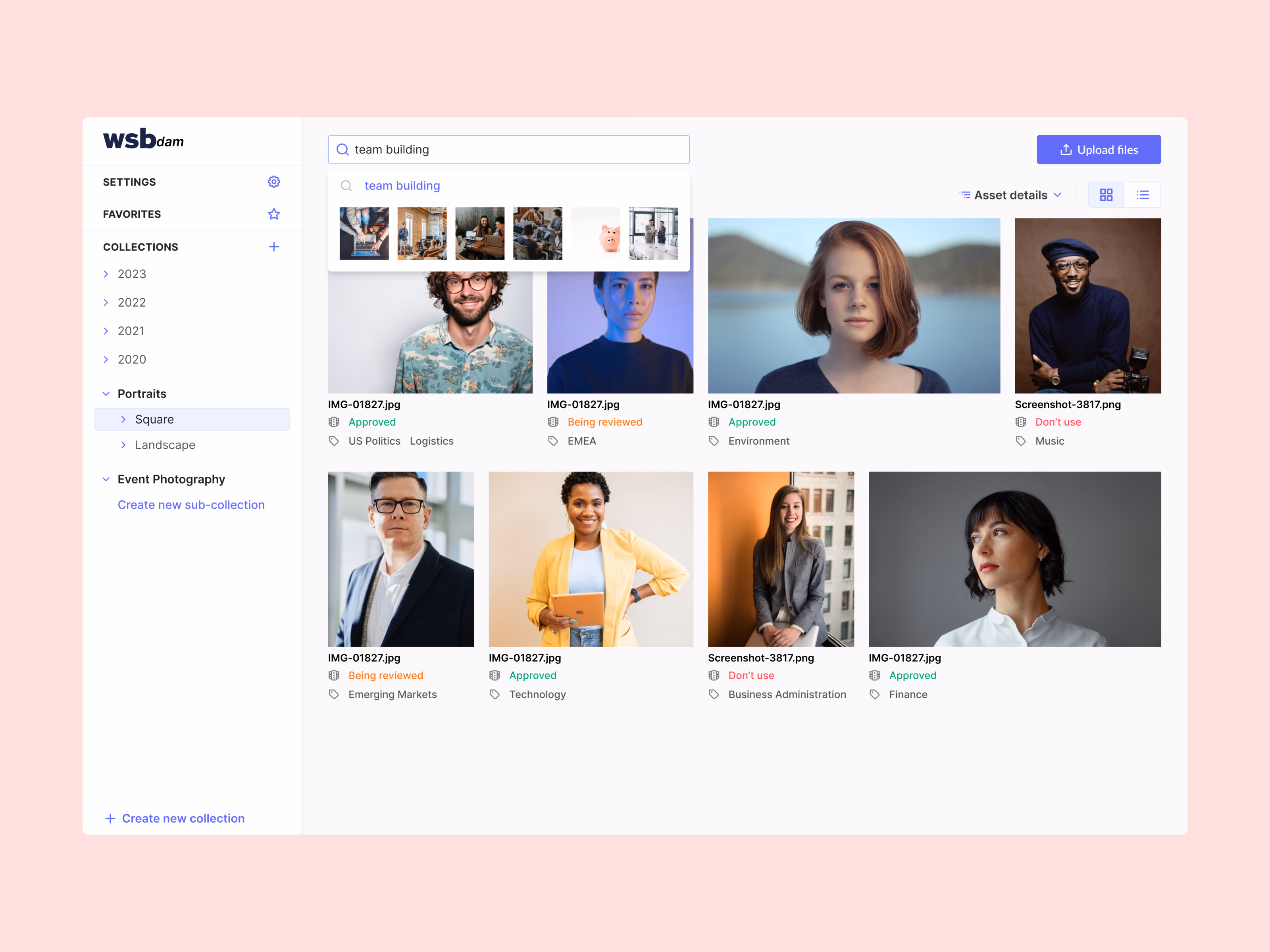Click the wsb dam logo
Viewport: 1270px width, 952px height.
click(144, 139)
